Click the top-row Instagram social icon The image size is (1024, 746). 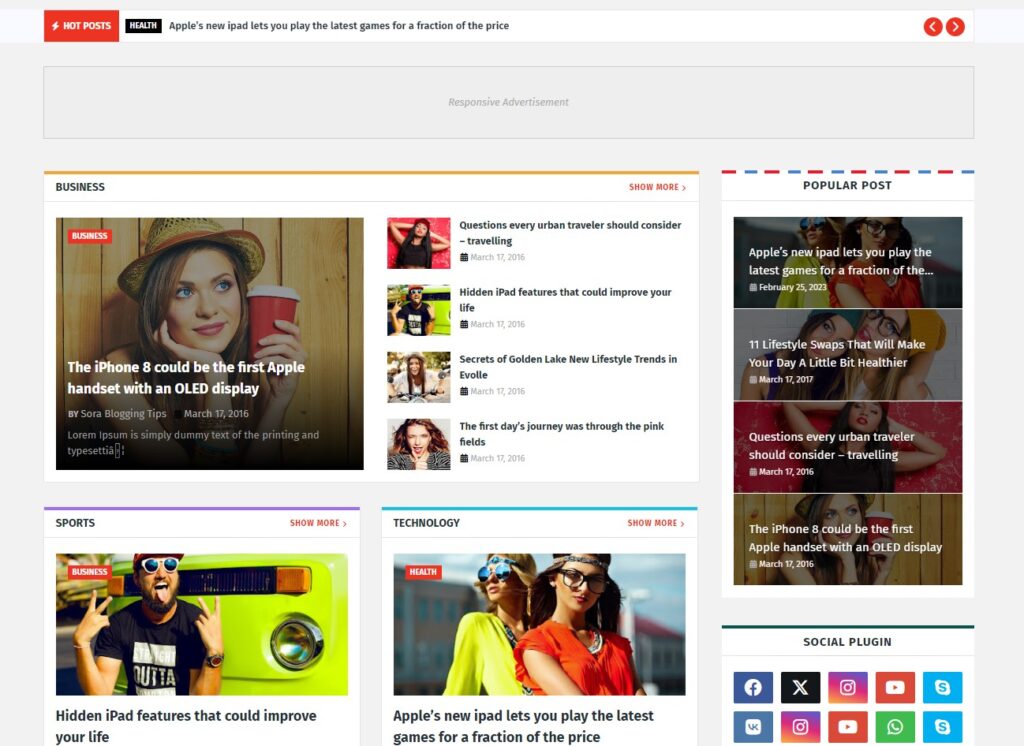click(x=847, y=687)
